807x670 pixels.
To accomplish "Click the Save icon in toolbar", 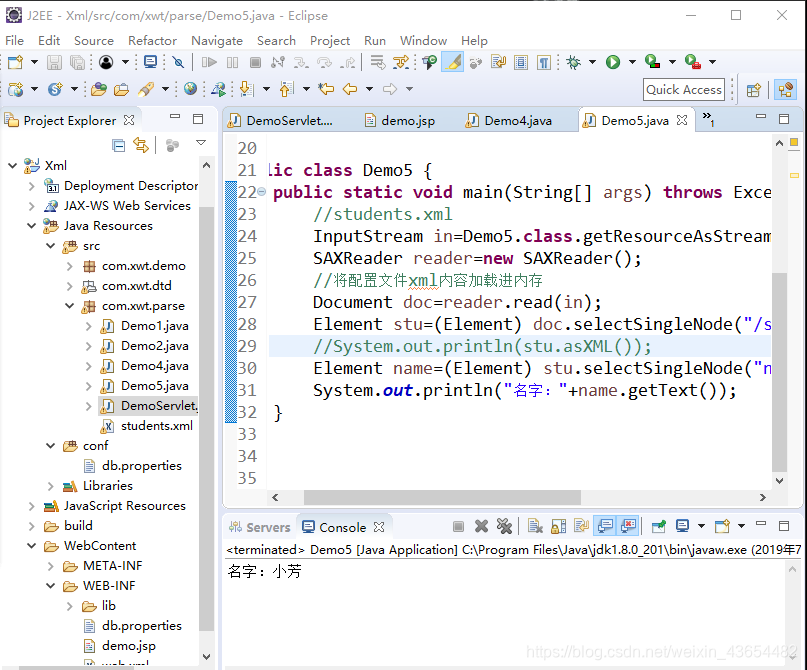I will pyautogui.click(x=54, y=62).
